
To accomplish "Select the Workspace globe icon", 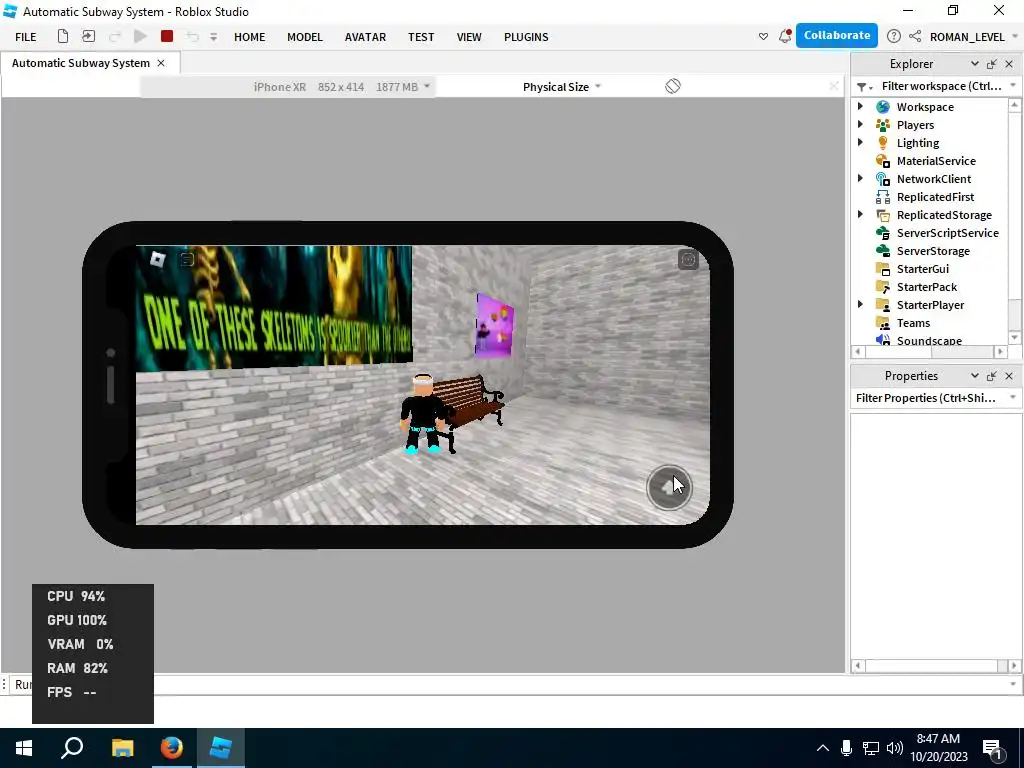I will pos(883,106).
